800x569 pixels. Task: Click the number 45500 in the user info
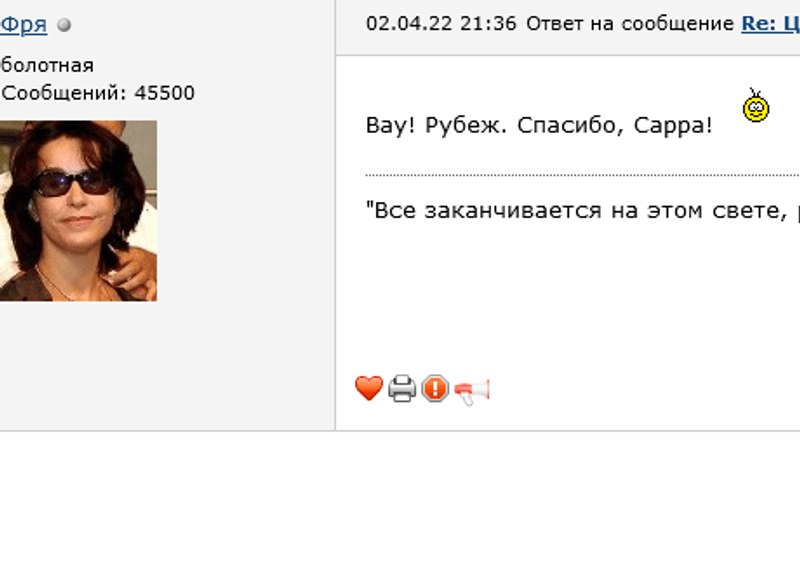click(165, 93)
